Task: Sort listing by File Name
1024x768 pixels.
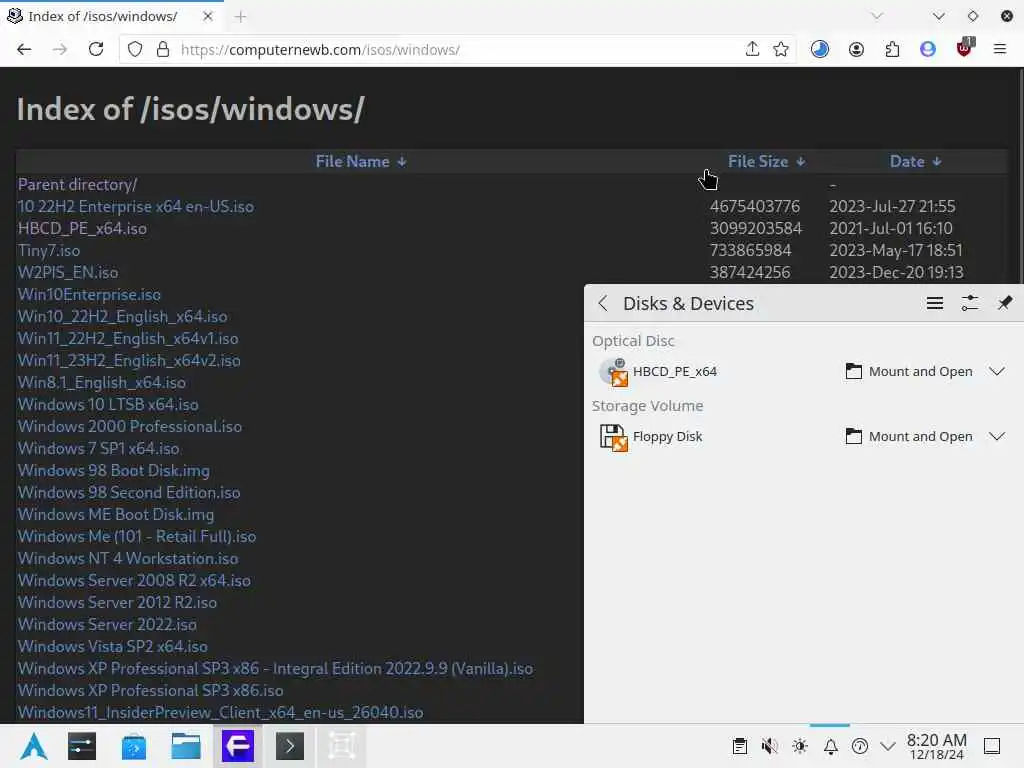Action: click(360, 161)
